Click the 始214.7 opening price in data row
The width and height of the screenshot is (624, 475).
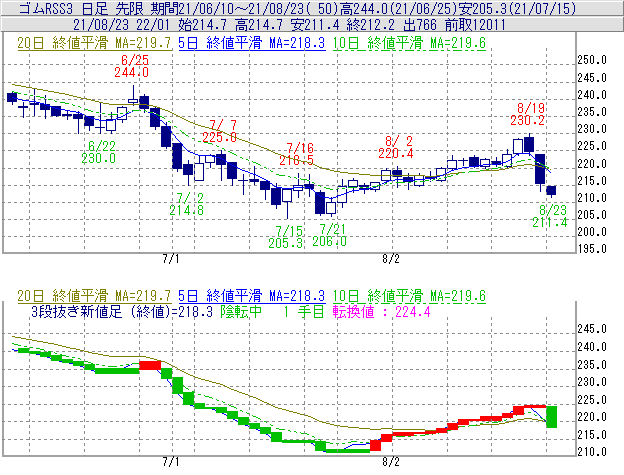point(203,25)
